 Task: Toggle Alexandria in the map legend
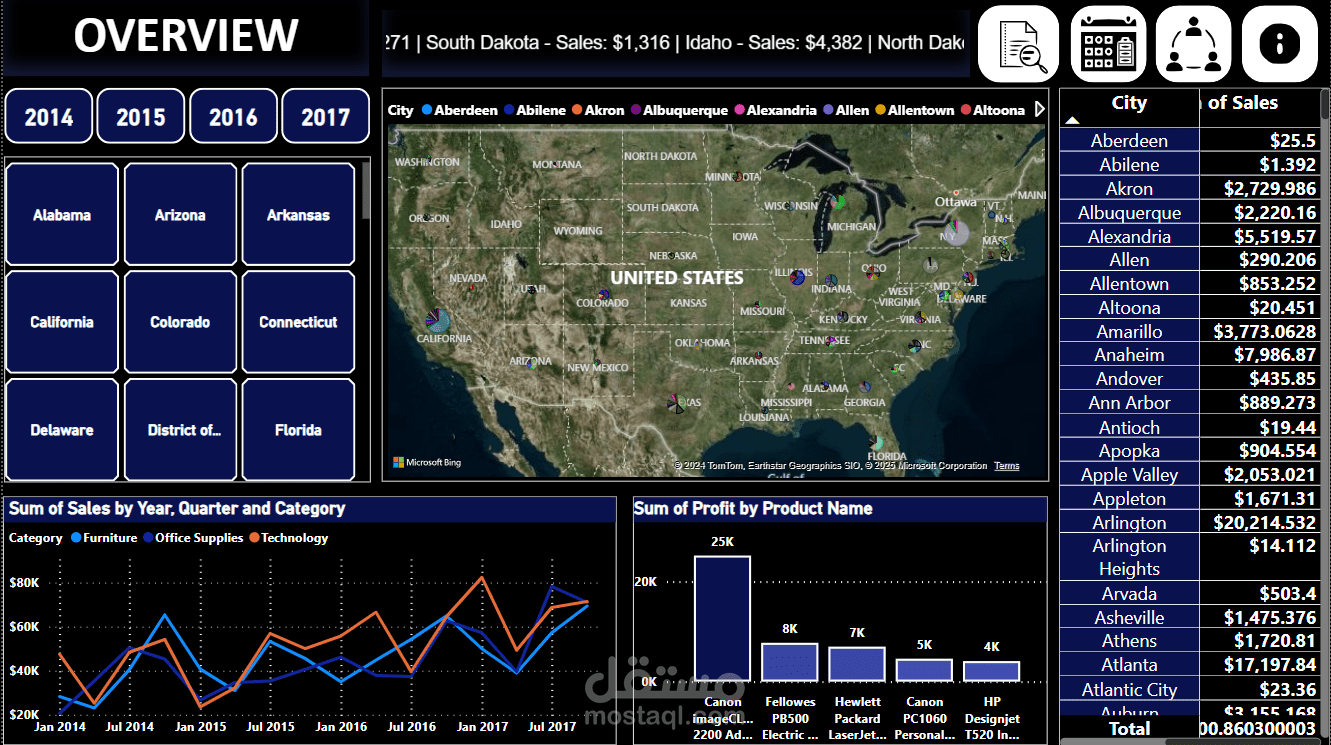[775, 110]
